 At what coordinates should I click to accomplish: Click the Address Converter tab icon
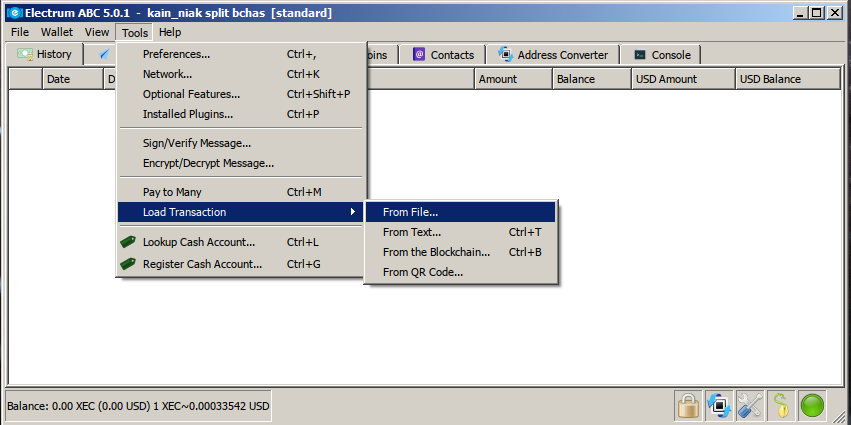[x=505, y=54]
